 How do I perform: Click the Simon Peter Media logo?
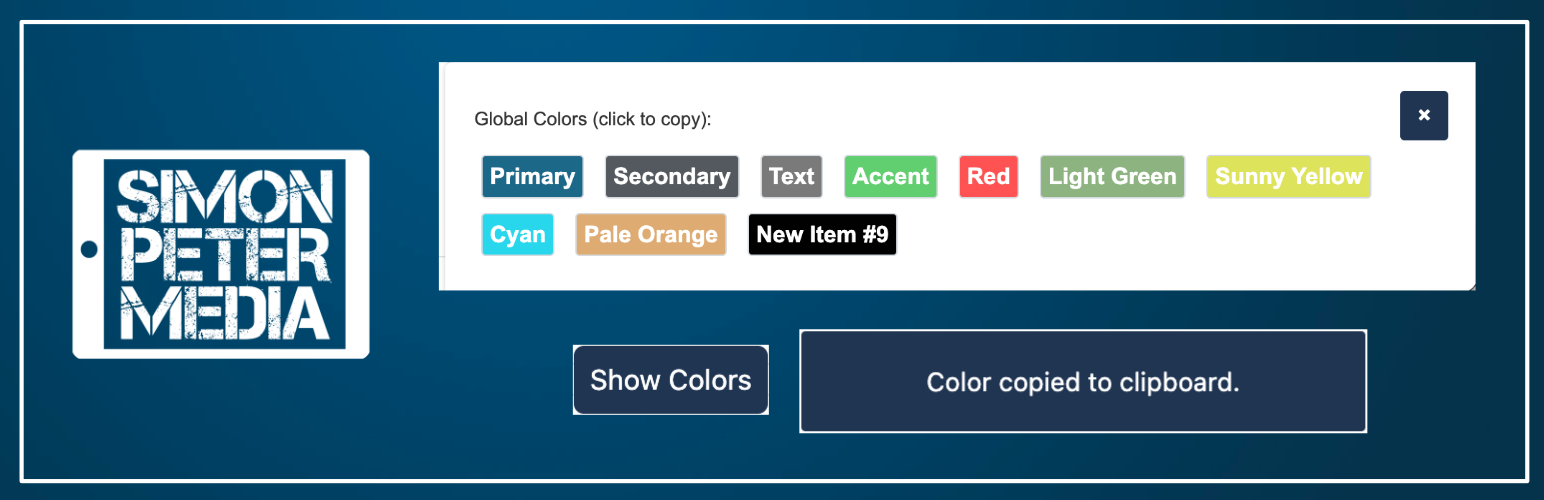point(221,254)
